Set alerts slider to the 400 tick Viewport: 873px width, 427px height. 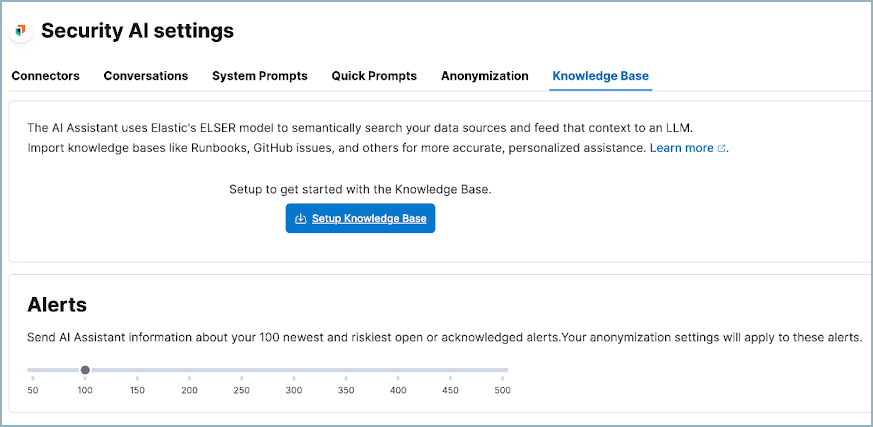point(398,371)
